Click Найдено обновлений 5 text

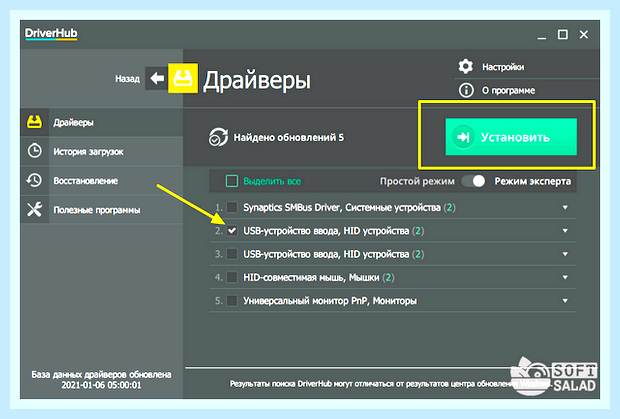pyautogui.click(x=289, y=138)
